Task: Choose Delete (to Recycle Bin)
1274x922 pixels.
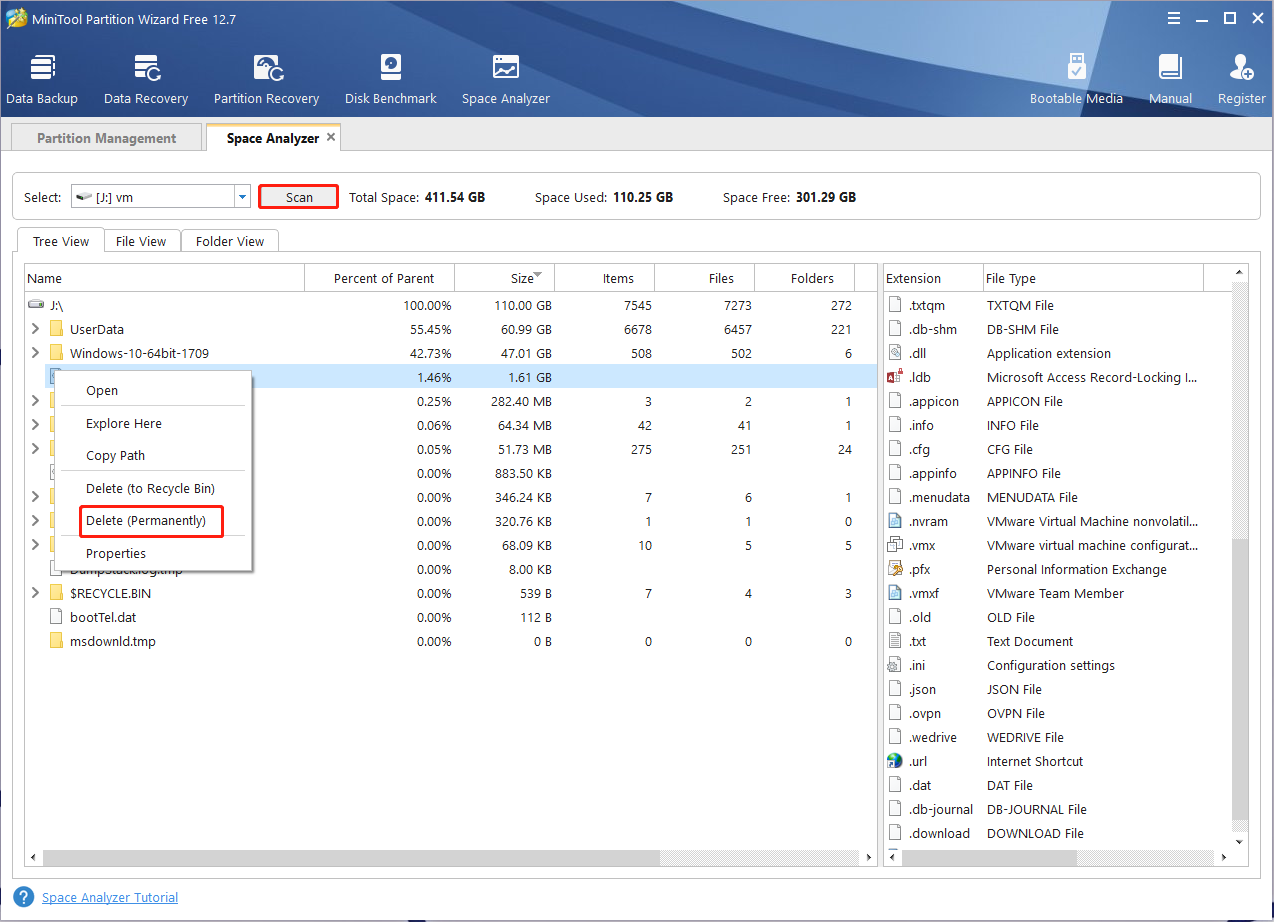Action: [152, 488]
